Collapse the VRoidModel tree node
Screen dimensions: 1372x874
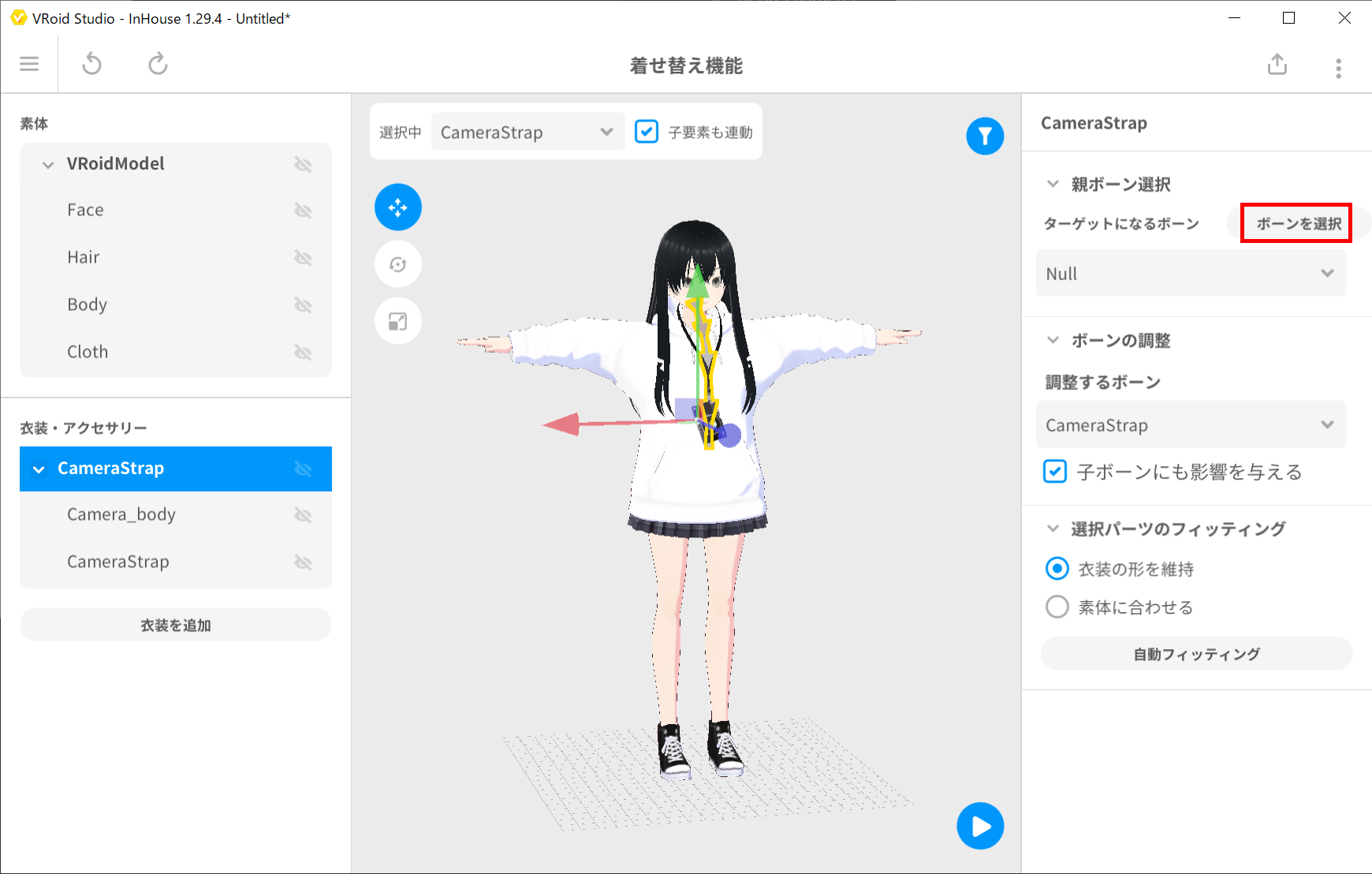click(48, 164)
